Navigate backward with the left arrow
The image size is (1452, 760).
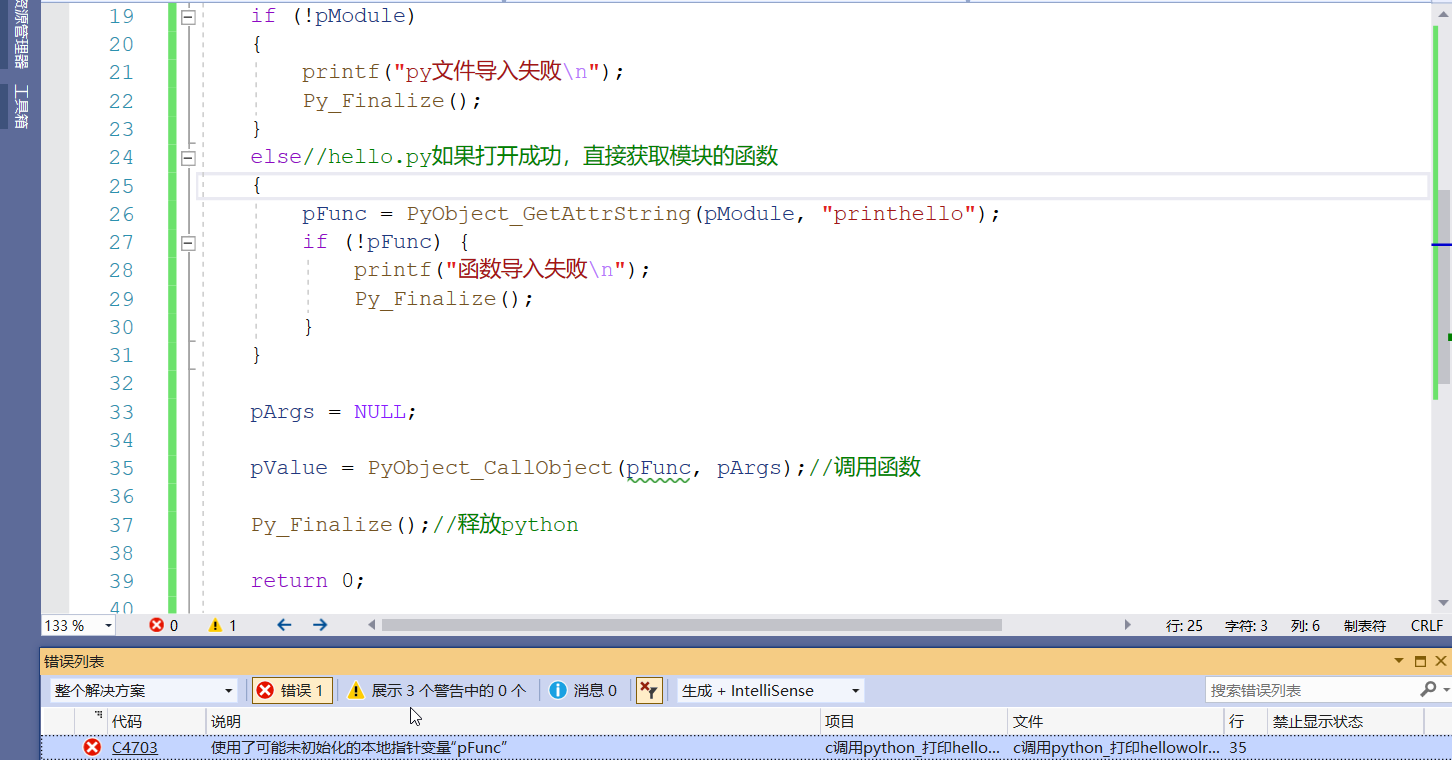284,625
